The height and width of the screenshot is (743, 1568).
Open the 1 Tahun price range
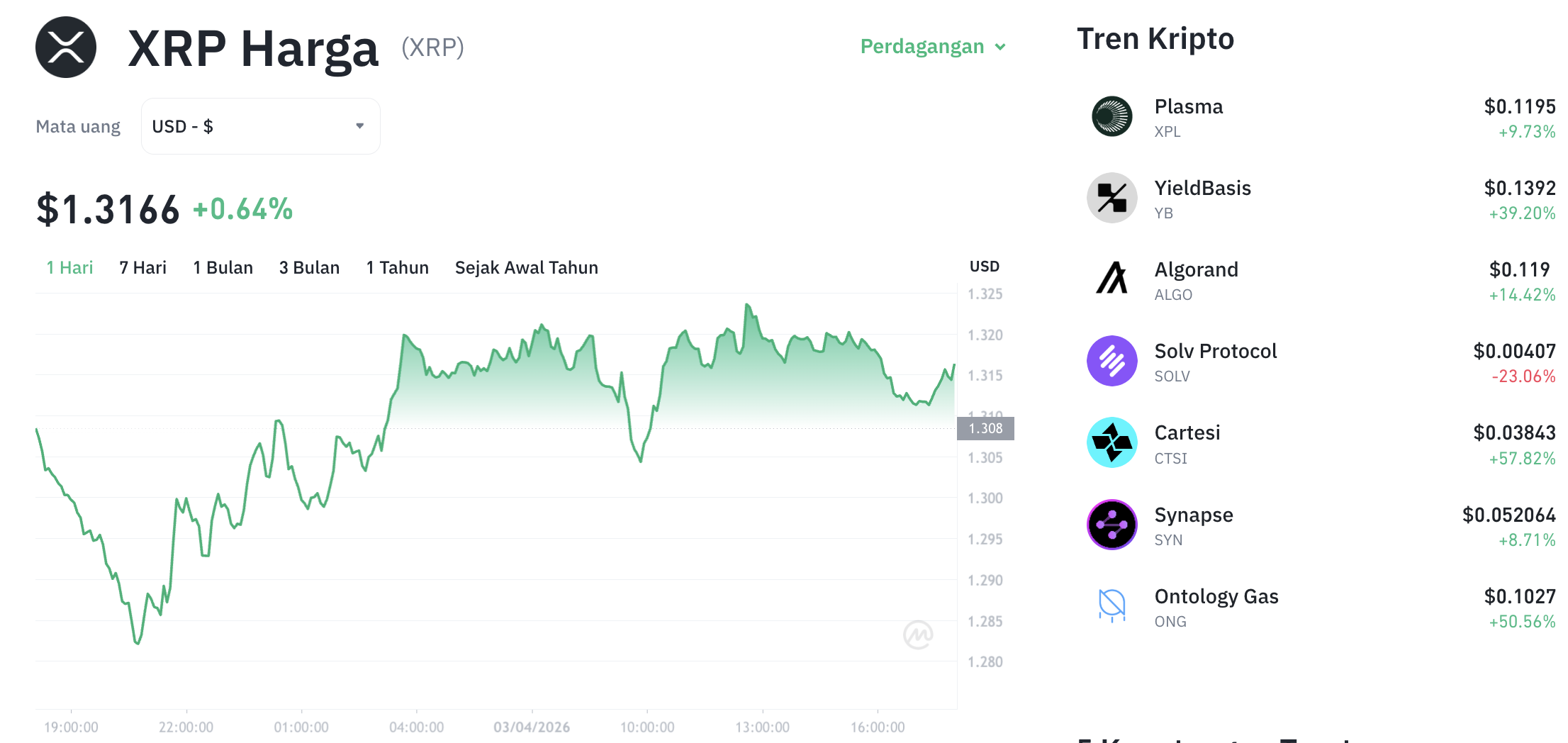397,267
